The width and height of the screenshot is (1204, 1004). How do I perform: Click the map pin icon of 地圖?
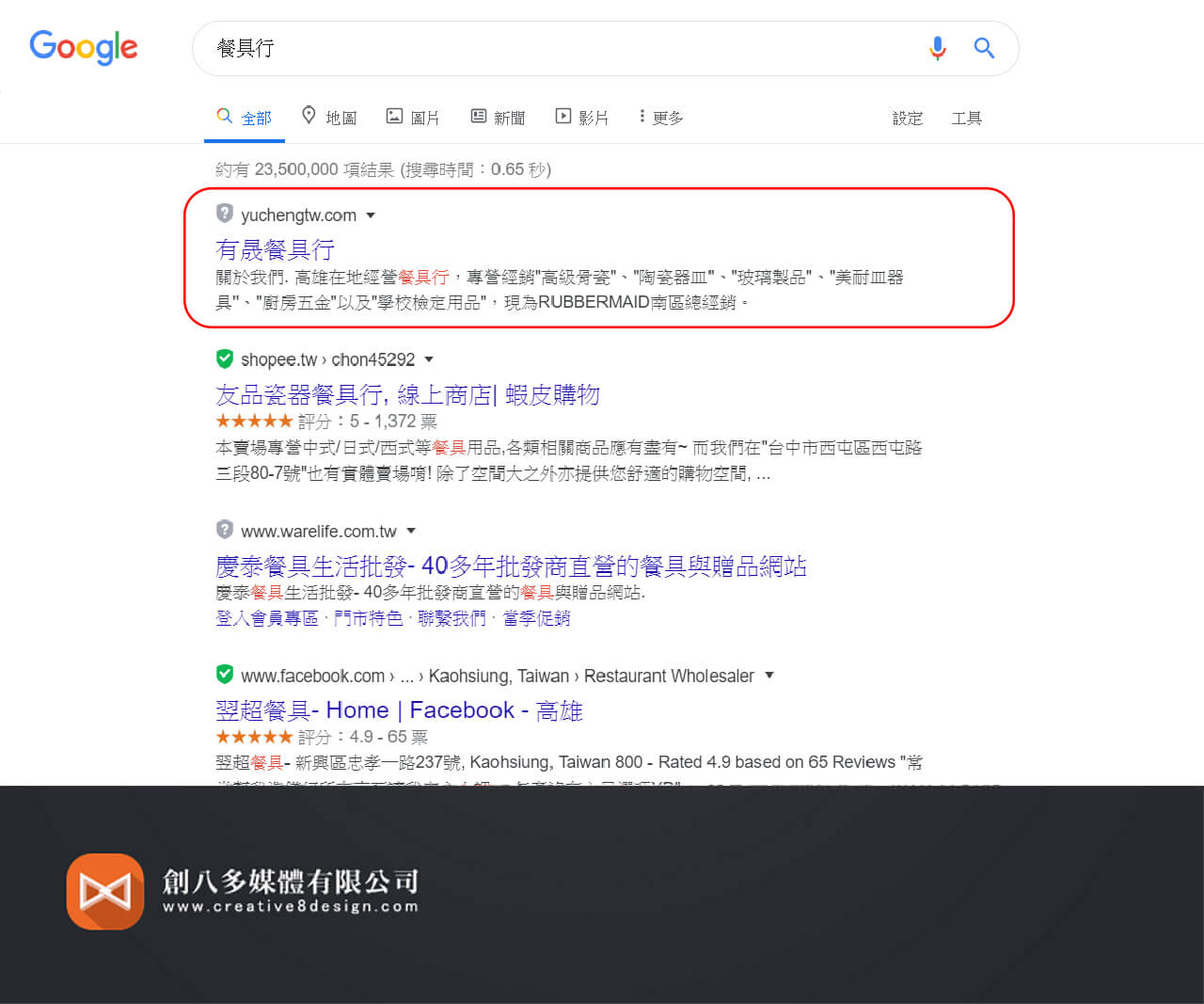[x=309, y=116]
